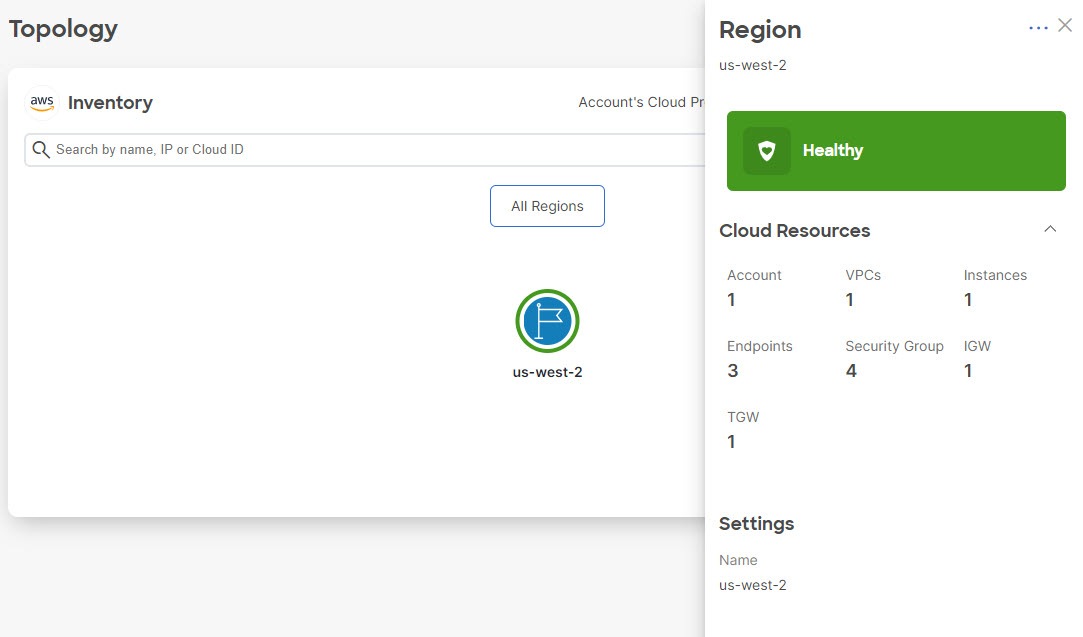The width and height of the screenshot is (1083, 637).
Task: Click the Topology page title
Action: coord(63,29)
